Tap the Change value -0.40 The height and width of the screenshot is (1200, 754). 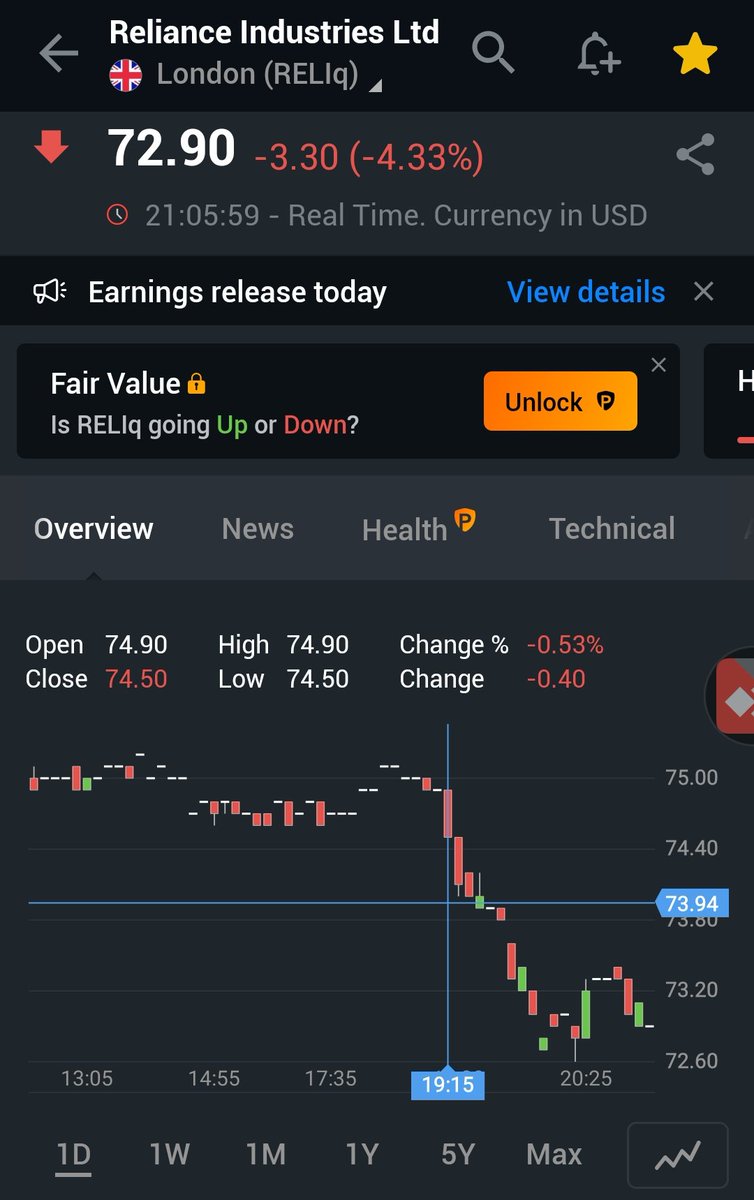[556, 679]
